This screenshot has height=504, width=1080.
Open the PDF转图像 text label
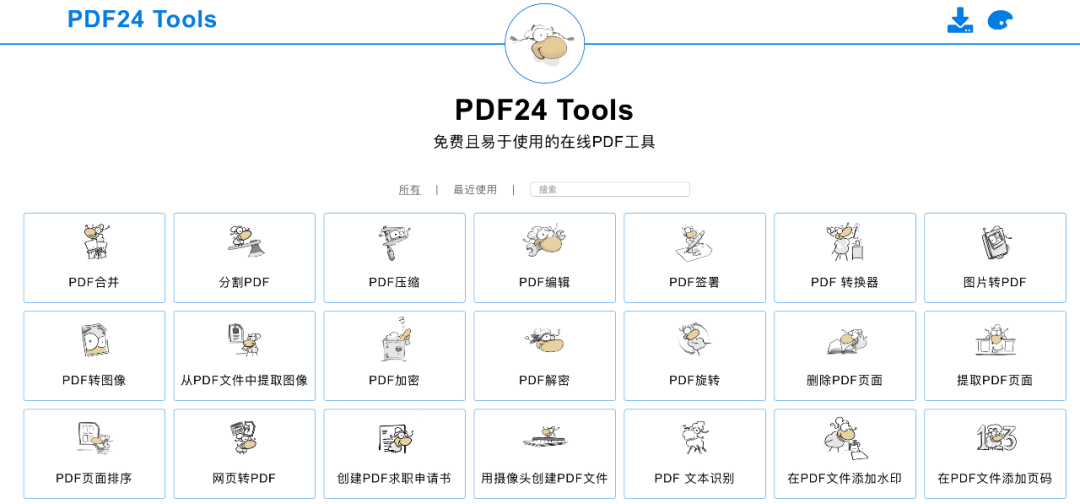[x=94, y=380]
